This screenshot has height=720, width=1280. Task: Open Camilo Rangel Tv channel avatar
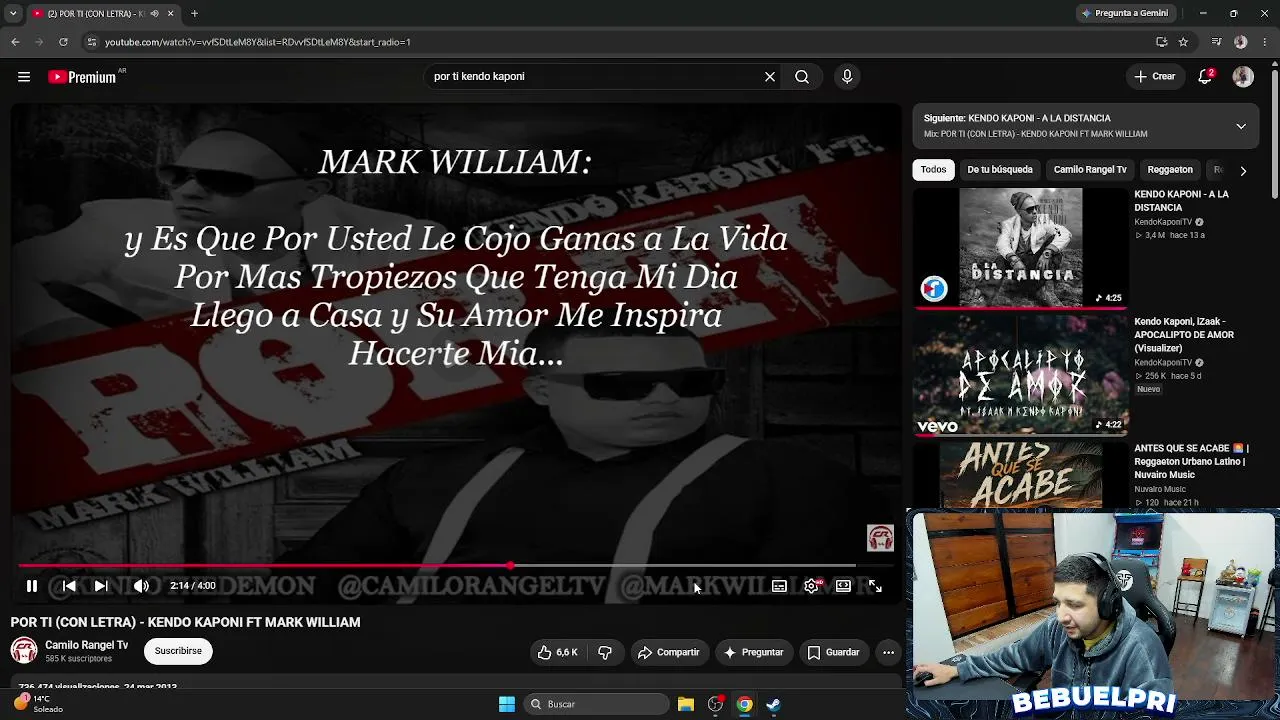point(24,651)
